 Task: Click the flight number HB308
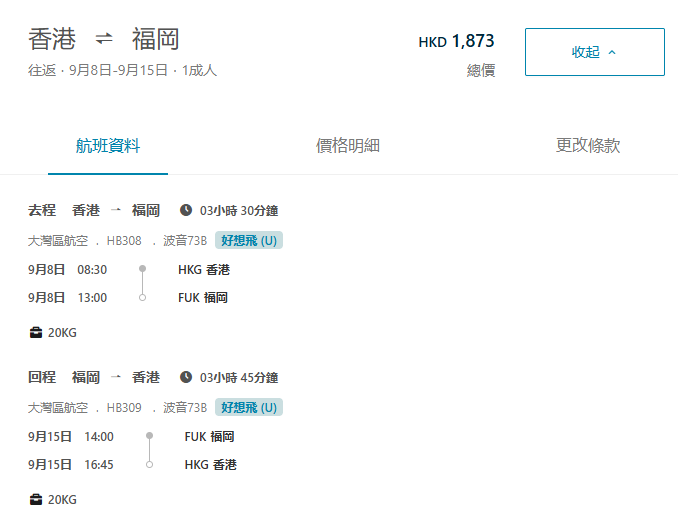(124, 241)
